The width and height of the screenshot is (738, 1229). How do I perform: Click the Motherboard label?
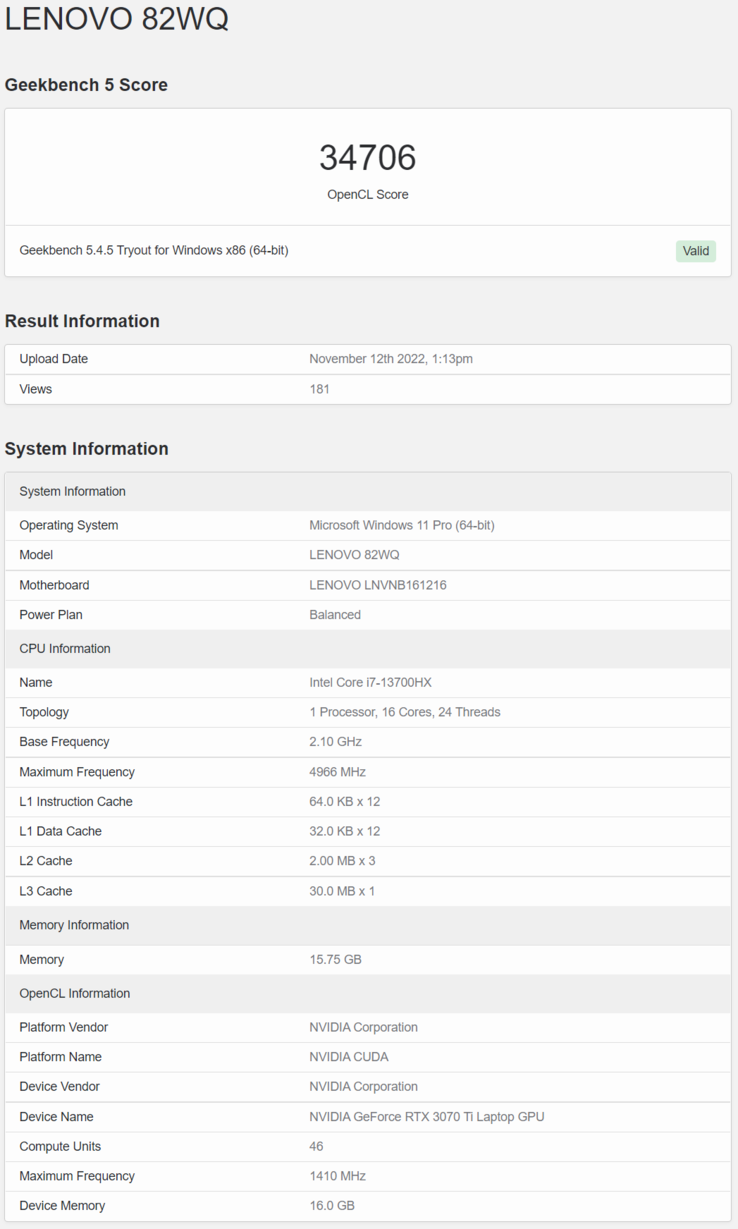(54, 585)
